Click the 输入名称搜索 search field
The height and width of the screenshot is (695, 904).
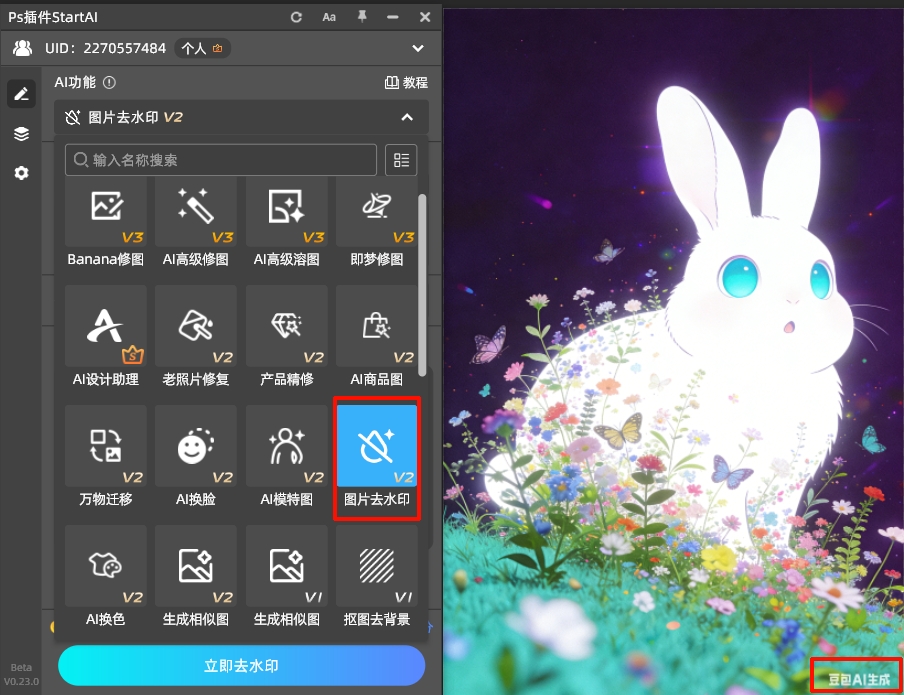tap(221, 160)
